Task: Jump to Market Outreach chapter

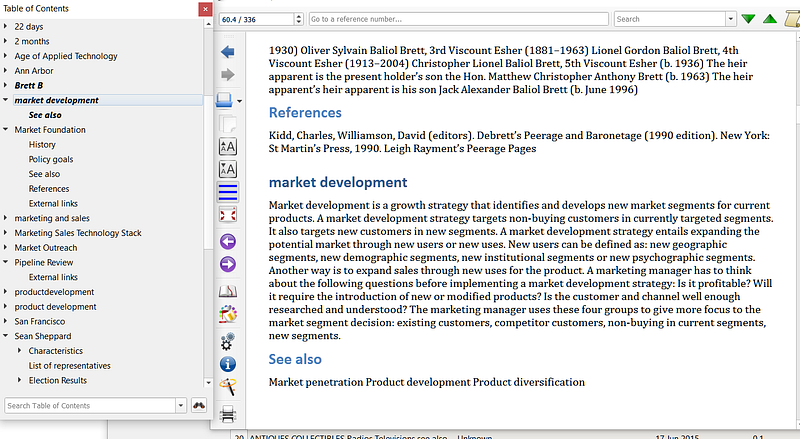Action: (x=45, y=248)
